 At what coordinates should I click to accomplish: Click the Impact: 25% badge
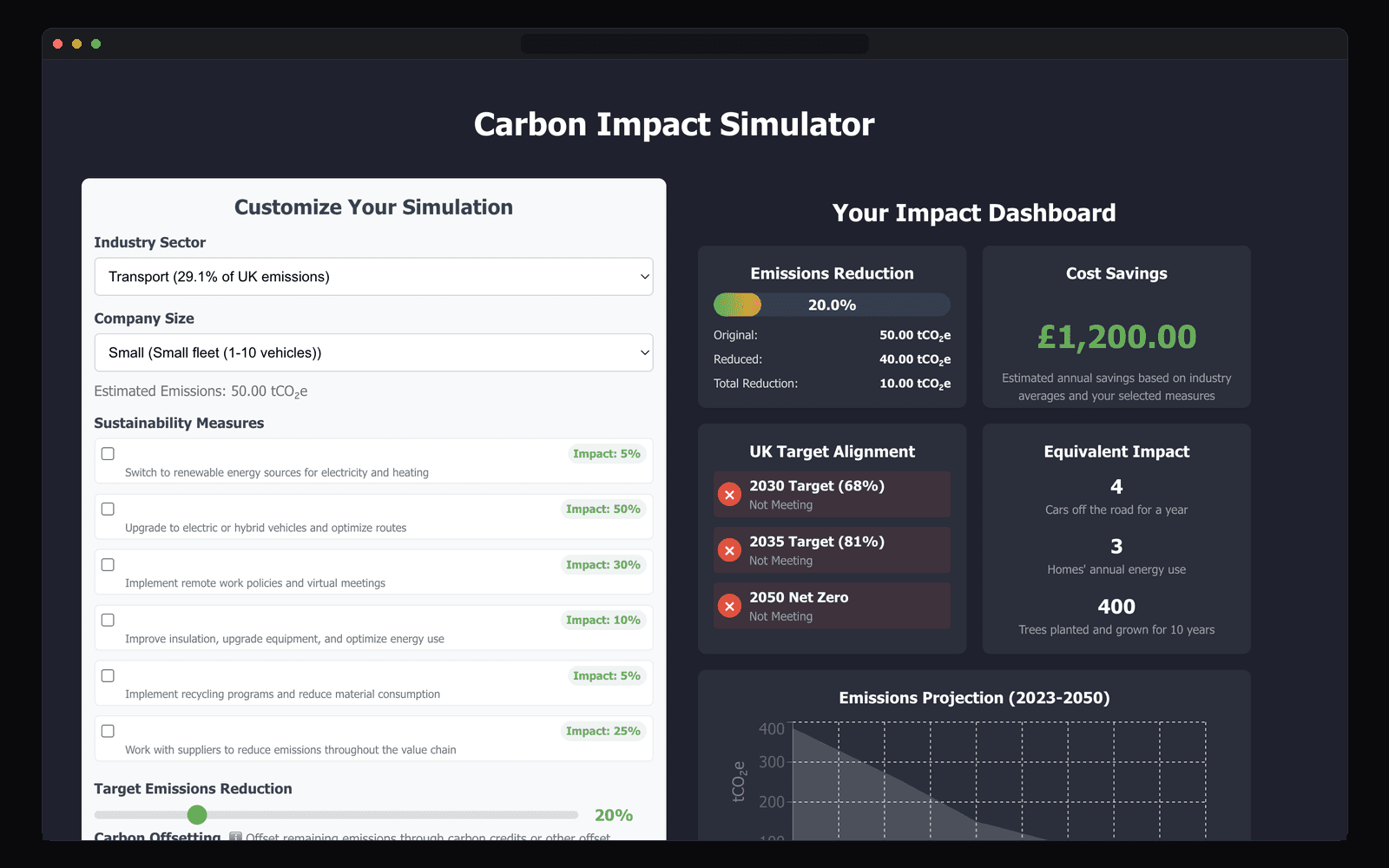[603, 731]
